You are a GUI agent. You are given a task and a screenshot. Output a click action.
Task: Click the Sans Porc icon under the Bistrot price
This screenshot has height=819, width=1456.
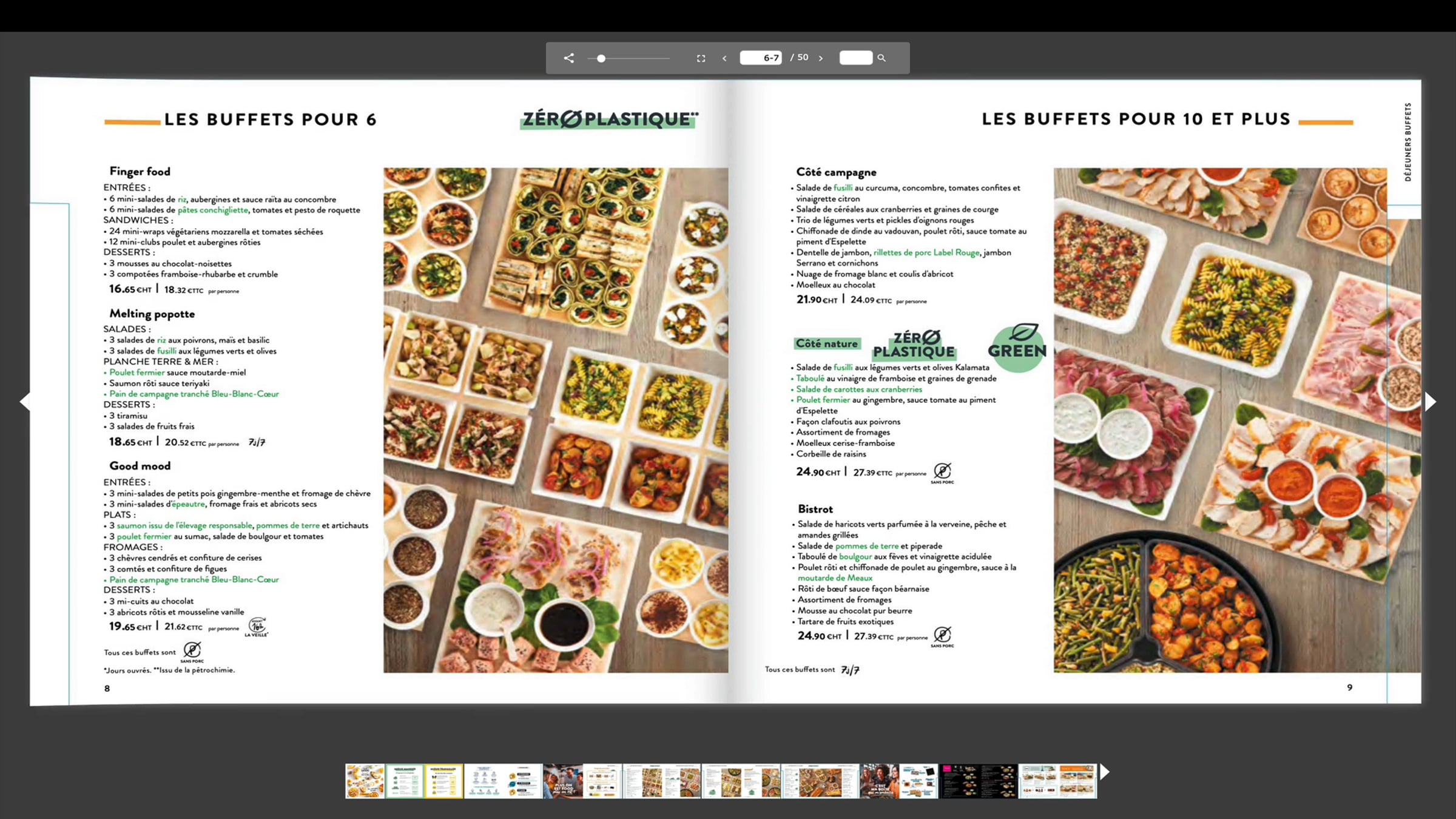click(942, 636)
